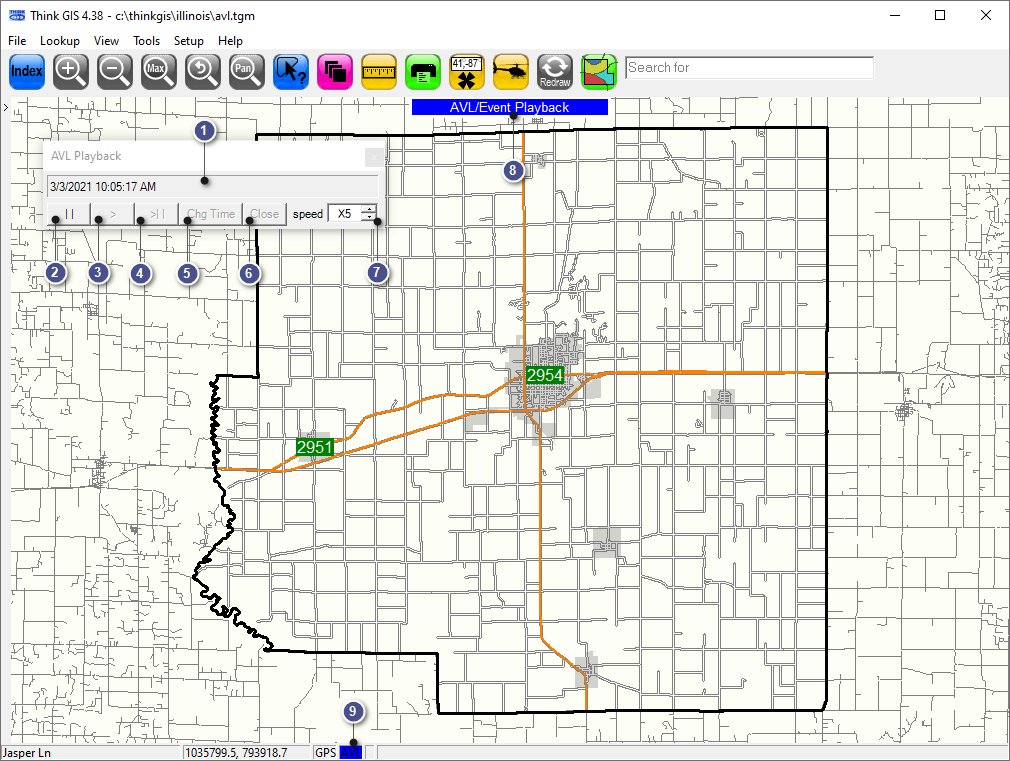Click the AVL Playback dialog title

86,156
